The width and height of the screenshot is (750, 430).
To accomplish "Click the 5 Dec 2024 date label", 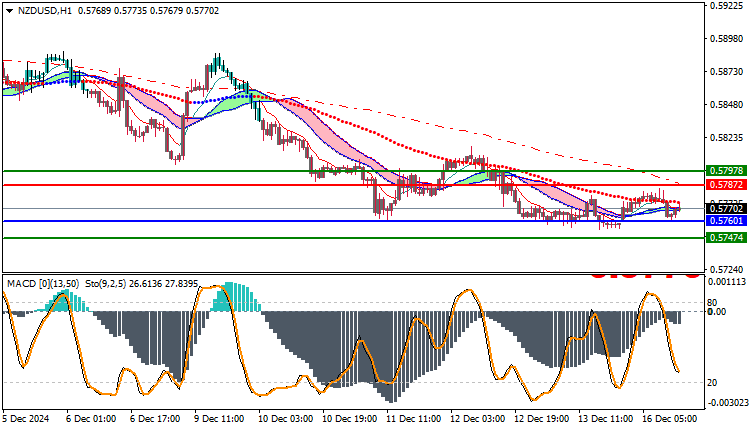I will click(26, 419).
